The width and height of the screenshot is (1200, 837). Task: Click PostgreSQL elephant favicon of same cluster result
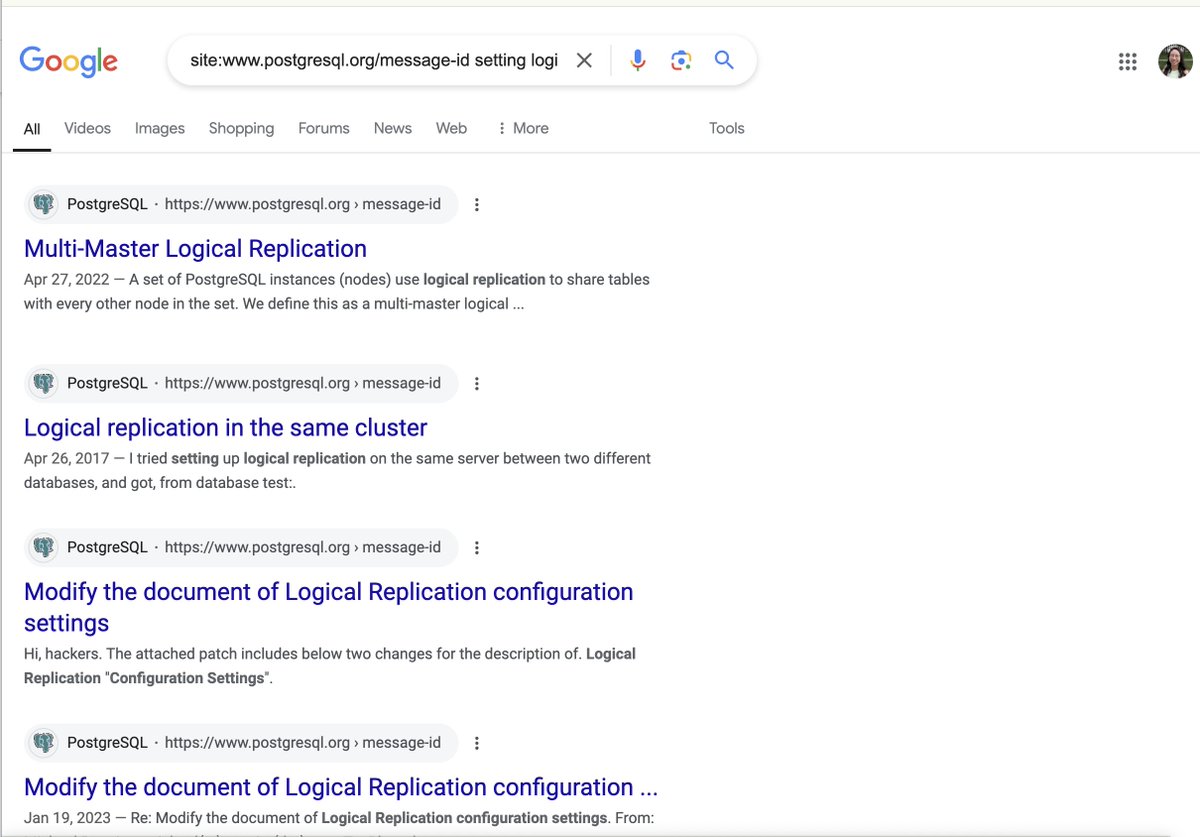(x=43, y=384)
